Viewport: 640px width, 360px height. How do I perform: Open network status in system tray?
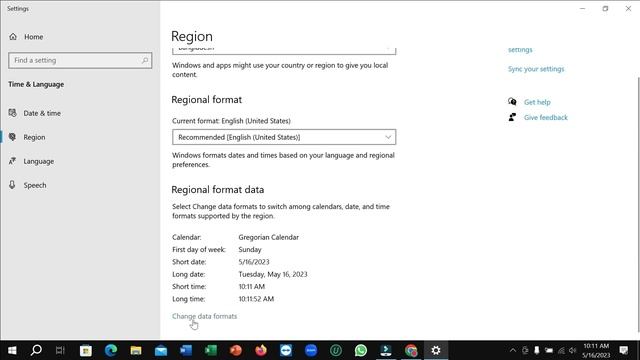click(x=562, y=350)
